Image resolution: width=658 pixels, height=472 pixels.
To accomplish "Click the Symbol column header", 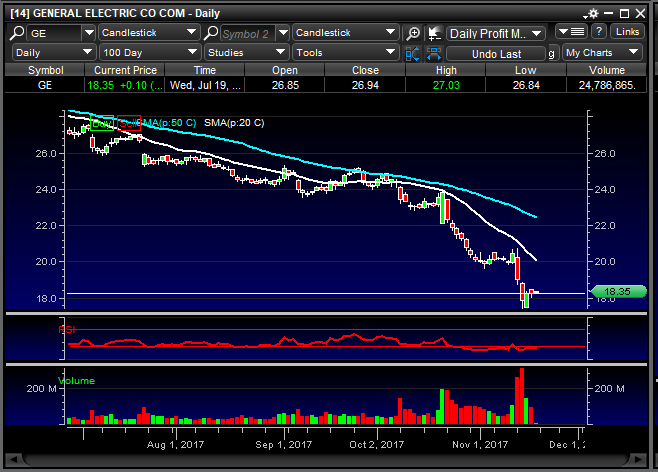I will tap(45, 70).
